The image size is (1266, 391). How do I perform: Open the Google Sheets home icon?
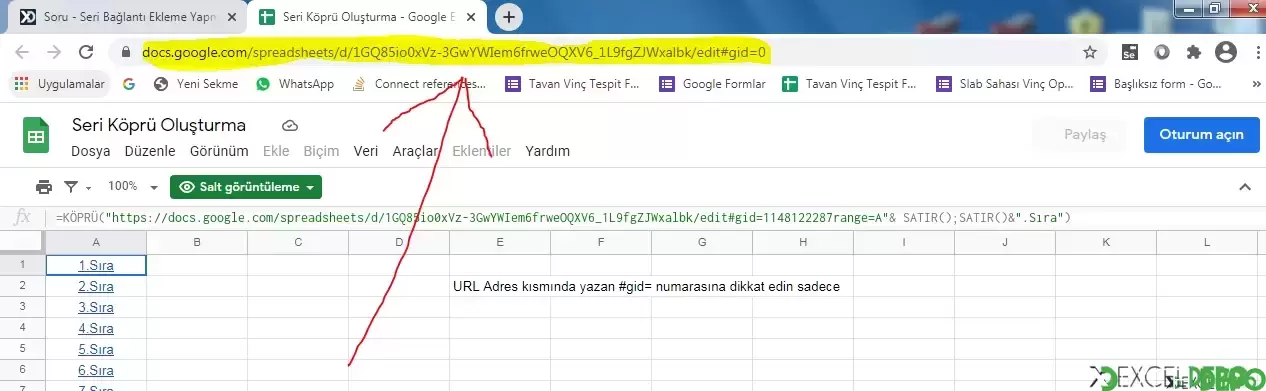[x=36, y=136]
